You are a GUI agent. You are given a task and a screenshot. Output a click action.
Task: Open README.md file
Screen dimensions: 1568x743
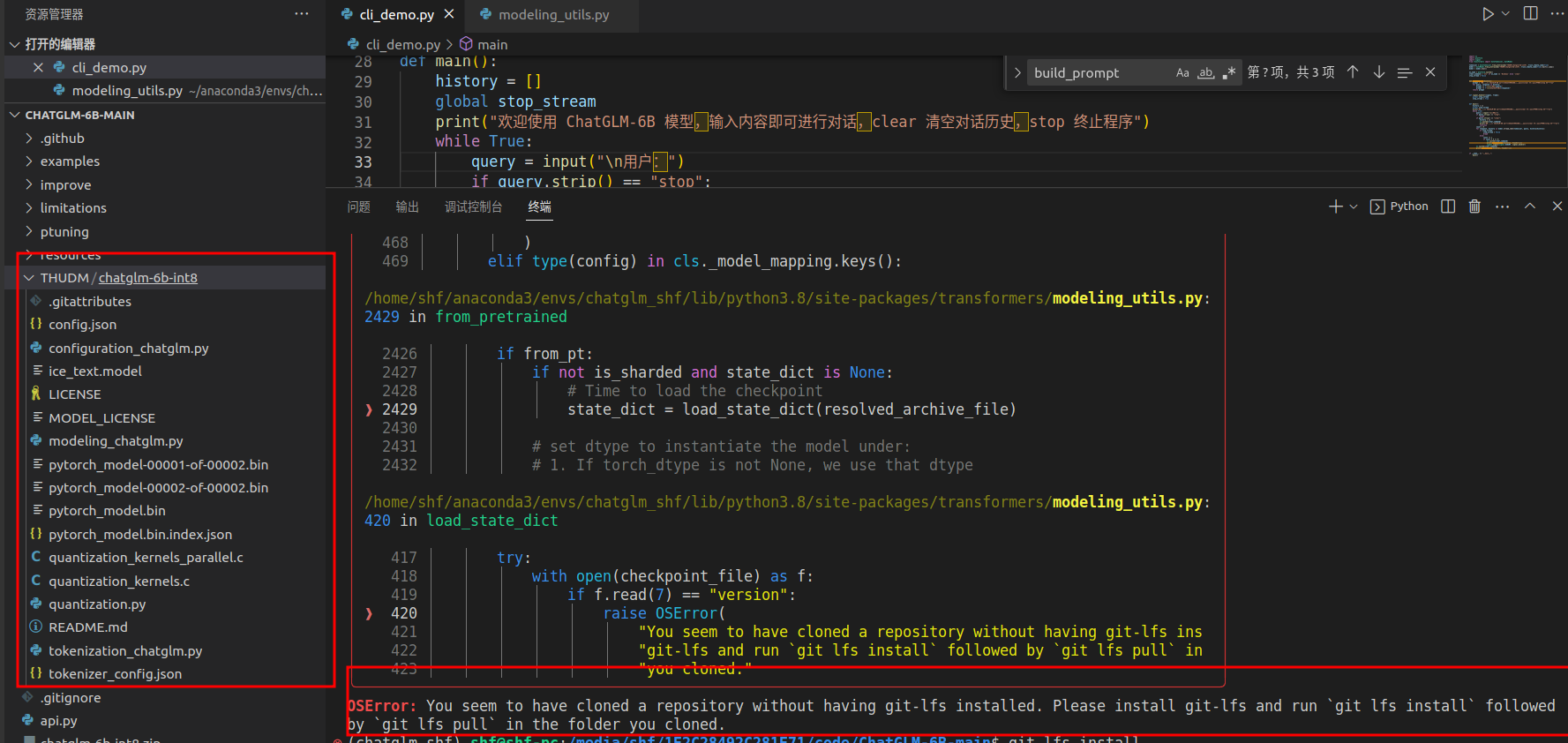coord(165,627)
